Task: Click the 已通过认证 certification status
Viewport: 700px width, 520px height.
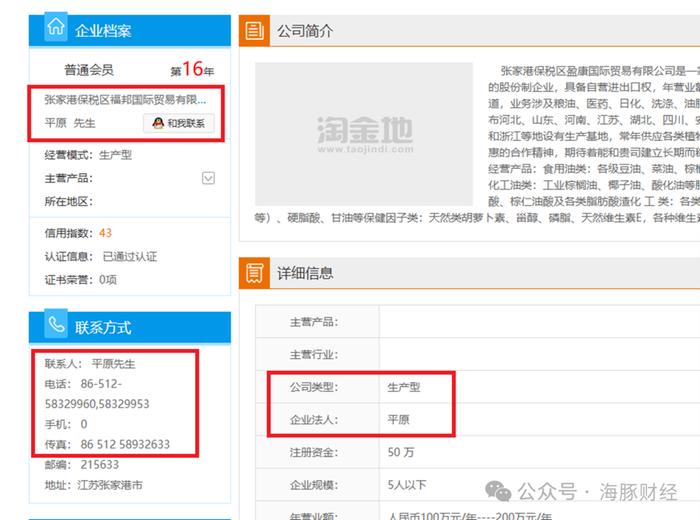Action: [130, 257]
